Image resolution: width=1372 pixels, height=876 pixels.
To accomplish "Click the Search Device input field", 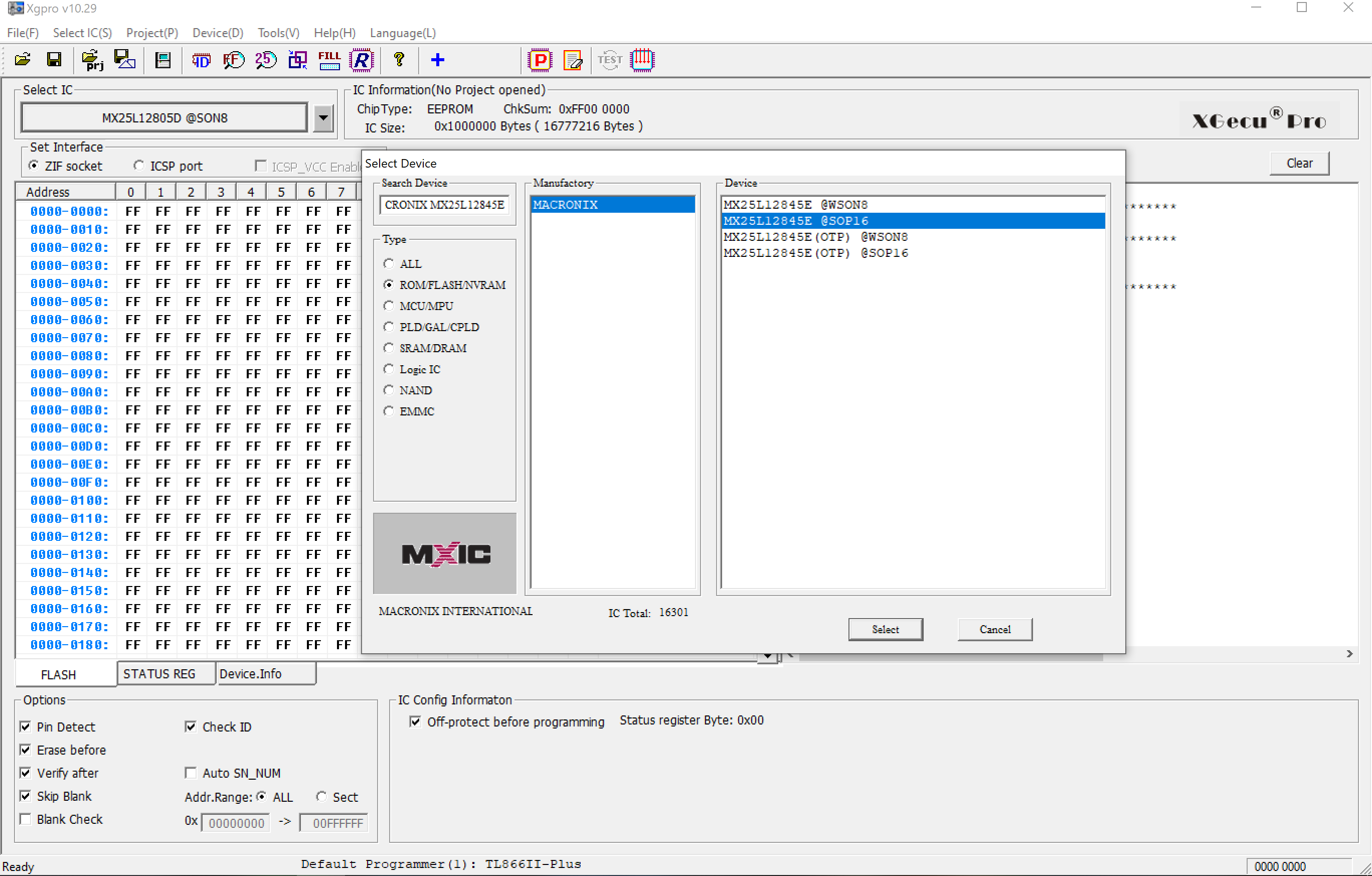I will pyautogui.click(x=444, y=205).
